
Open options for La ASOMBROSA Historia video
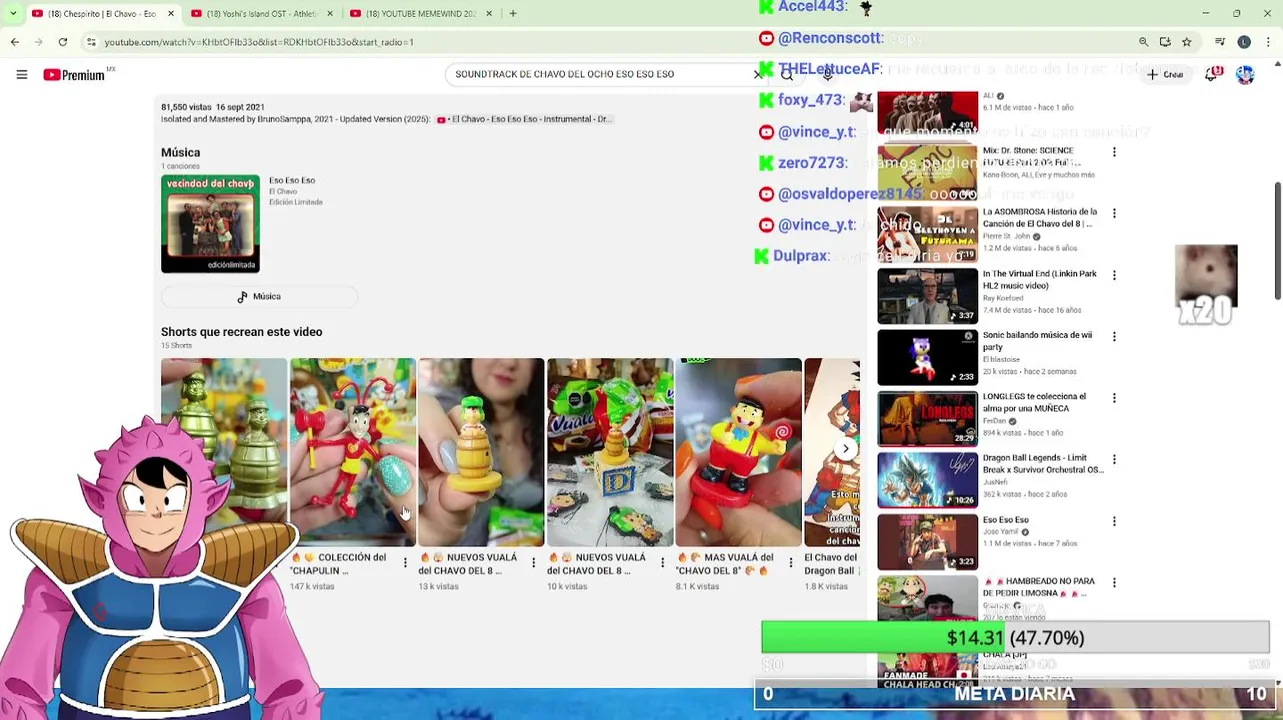(1114, 213)
